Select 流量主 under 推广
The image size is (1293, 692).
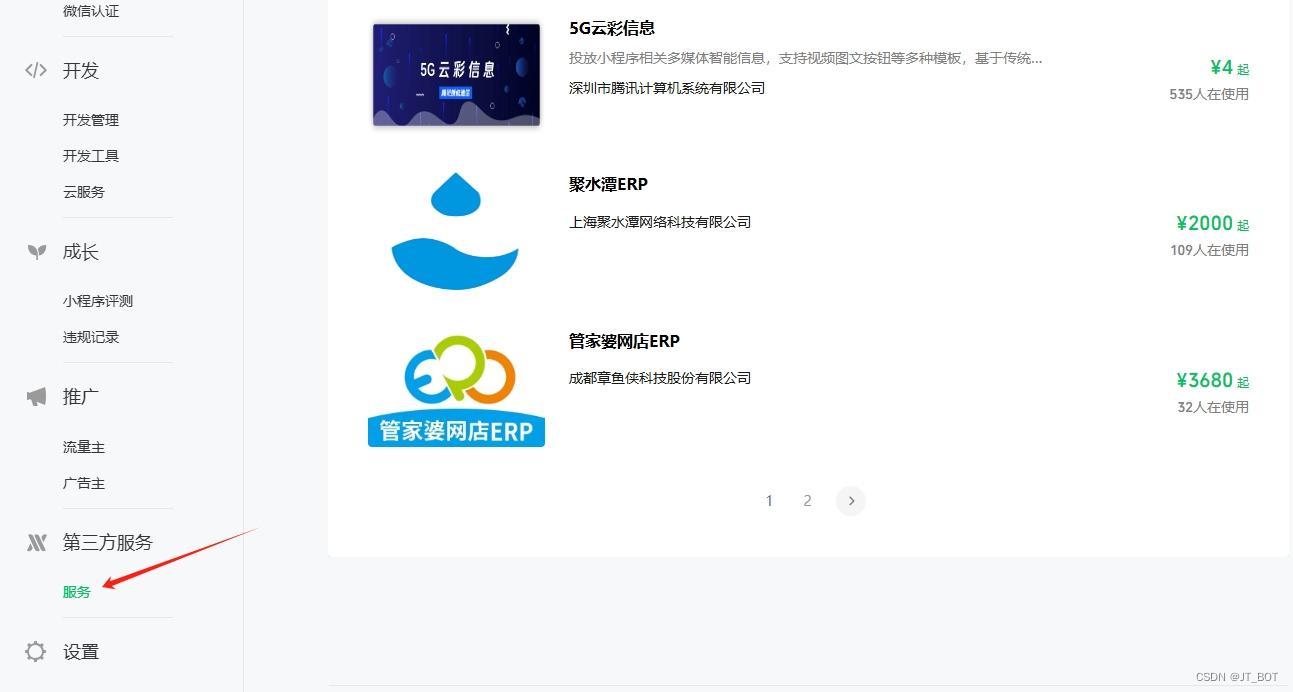point(84,447)
